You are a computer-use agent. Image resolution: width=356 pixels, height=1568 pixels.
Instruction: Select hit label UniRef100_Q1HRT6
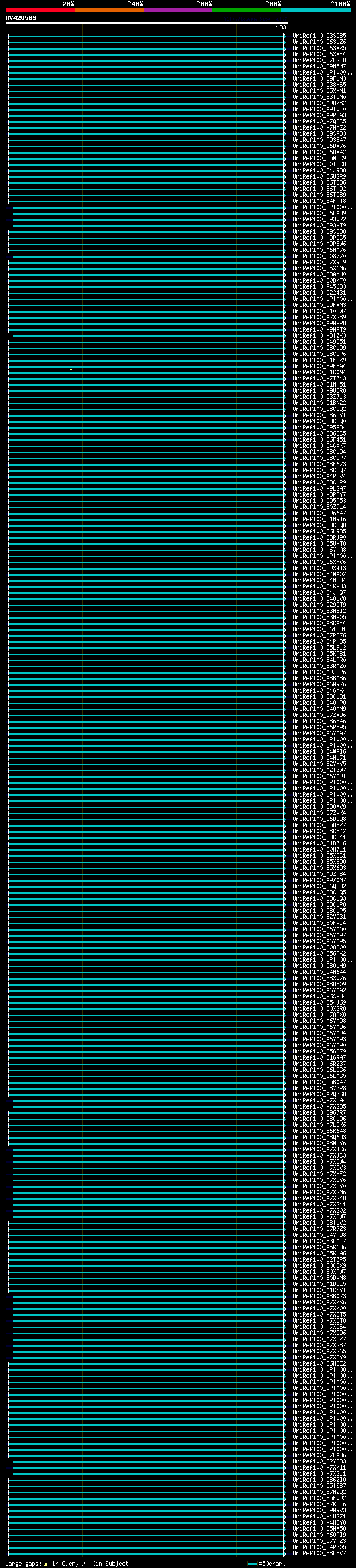coord(319,519)
